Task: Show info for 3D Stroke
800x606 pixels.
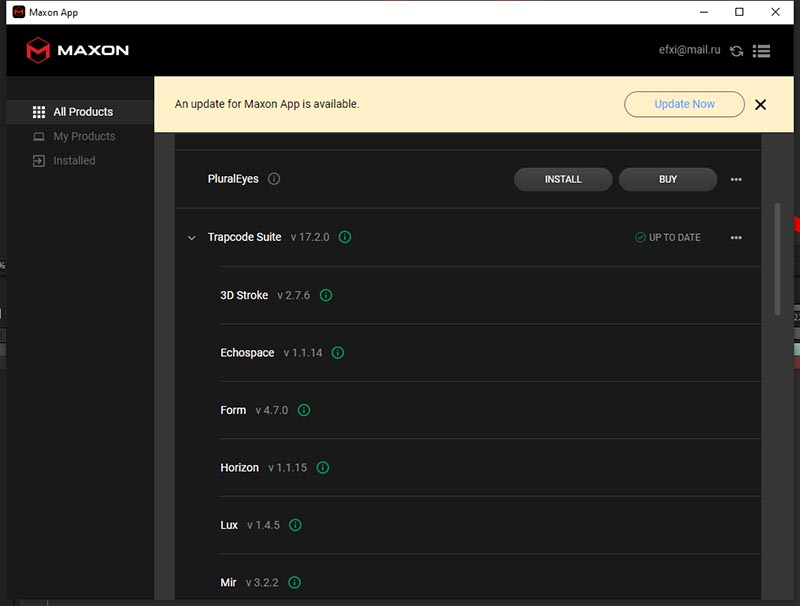Action: click(326, 295)
